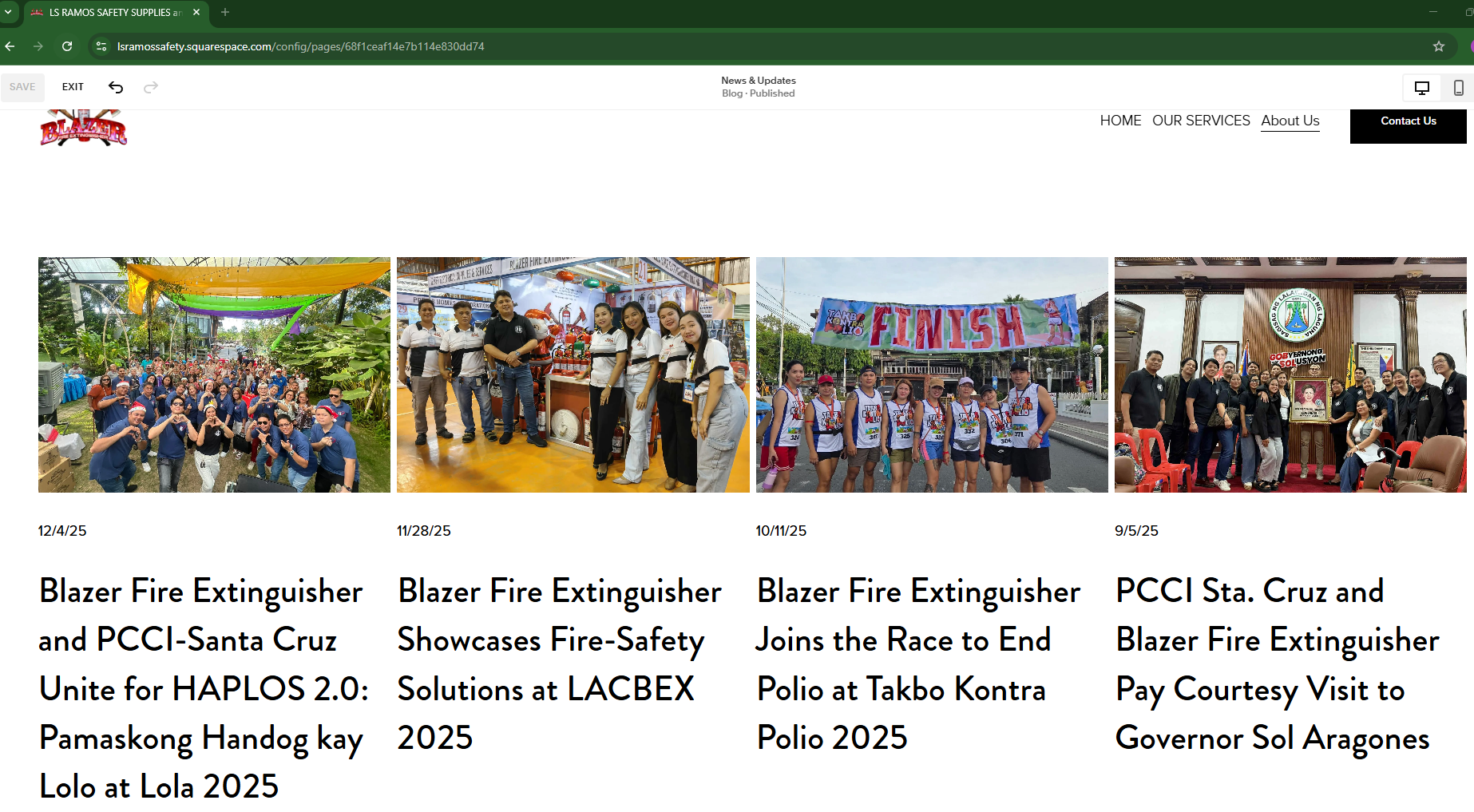Click the 11/28/25 post date
This screenshot has width=1474, height=812.
424,531
